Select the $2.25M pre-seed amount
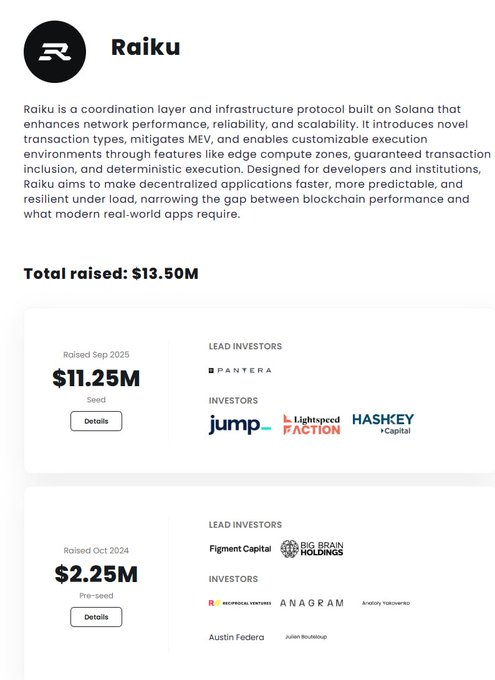 click(96, 574)
